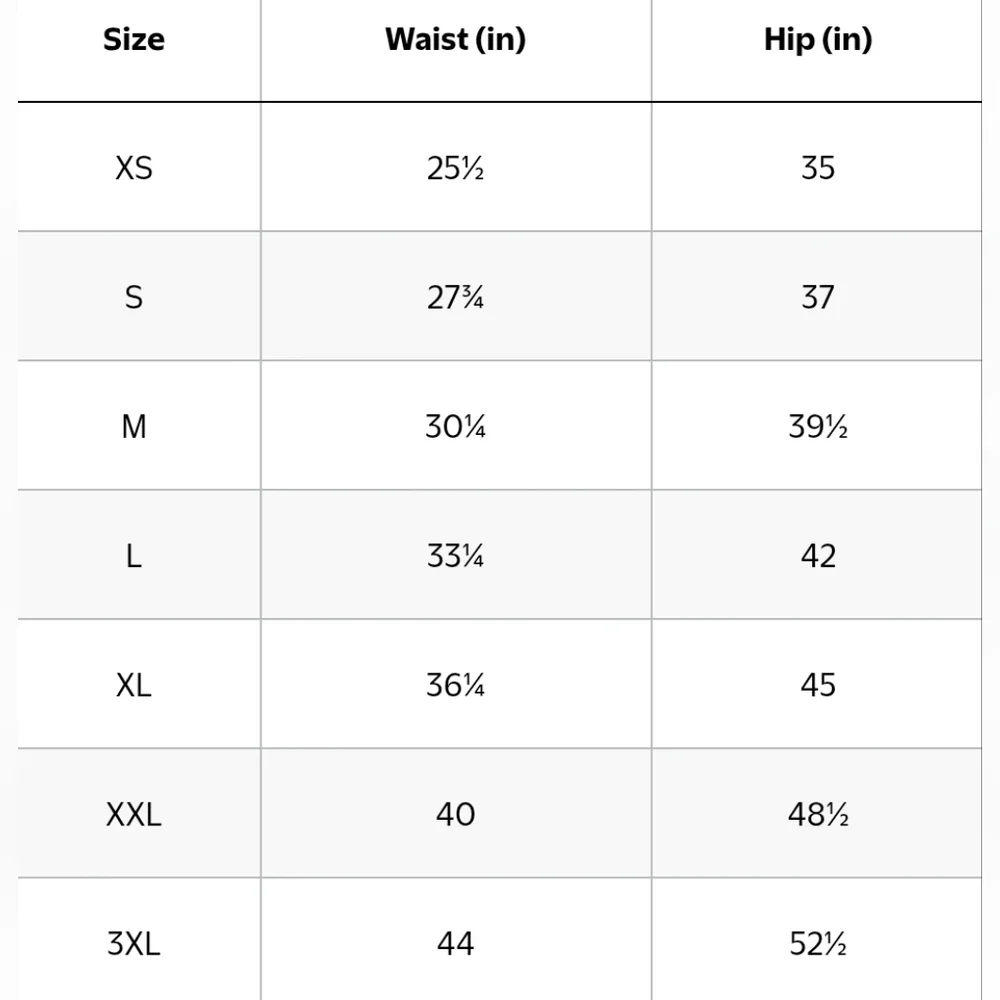Click the Hip (in) column header
Image resolution: width=1000 pixels, height=1000 pixels.
(817, 40)
